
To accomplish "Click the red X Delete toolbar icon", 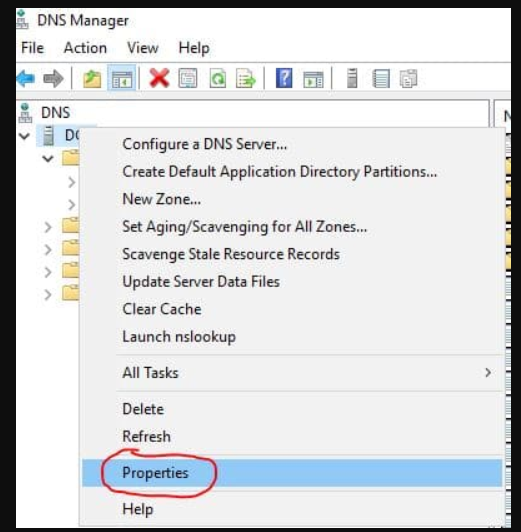I will tap(159, 78).
